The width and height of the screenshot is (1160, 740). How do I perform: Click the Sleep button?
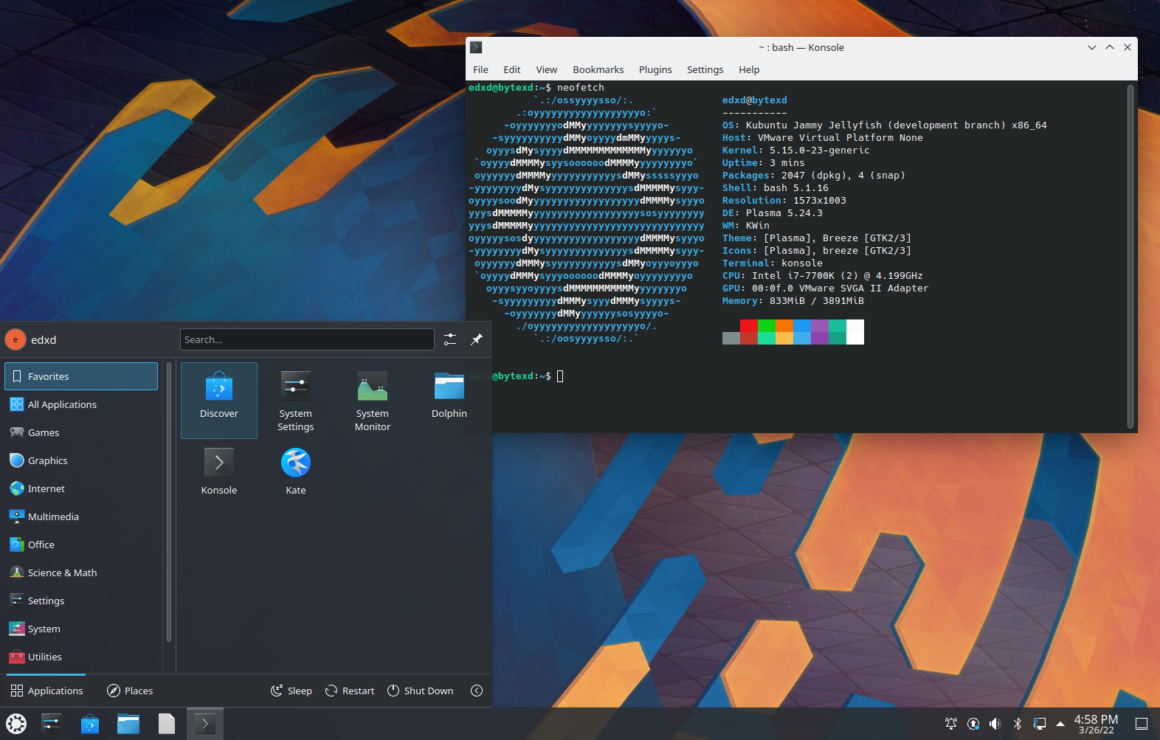pos(290,690)
